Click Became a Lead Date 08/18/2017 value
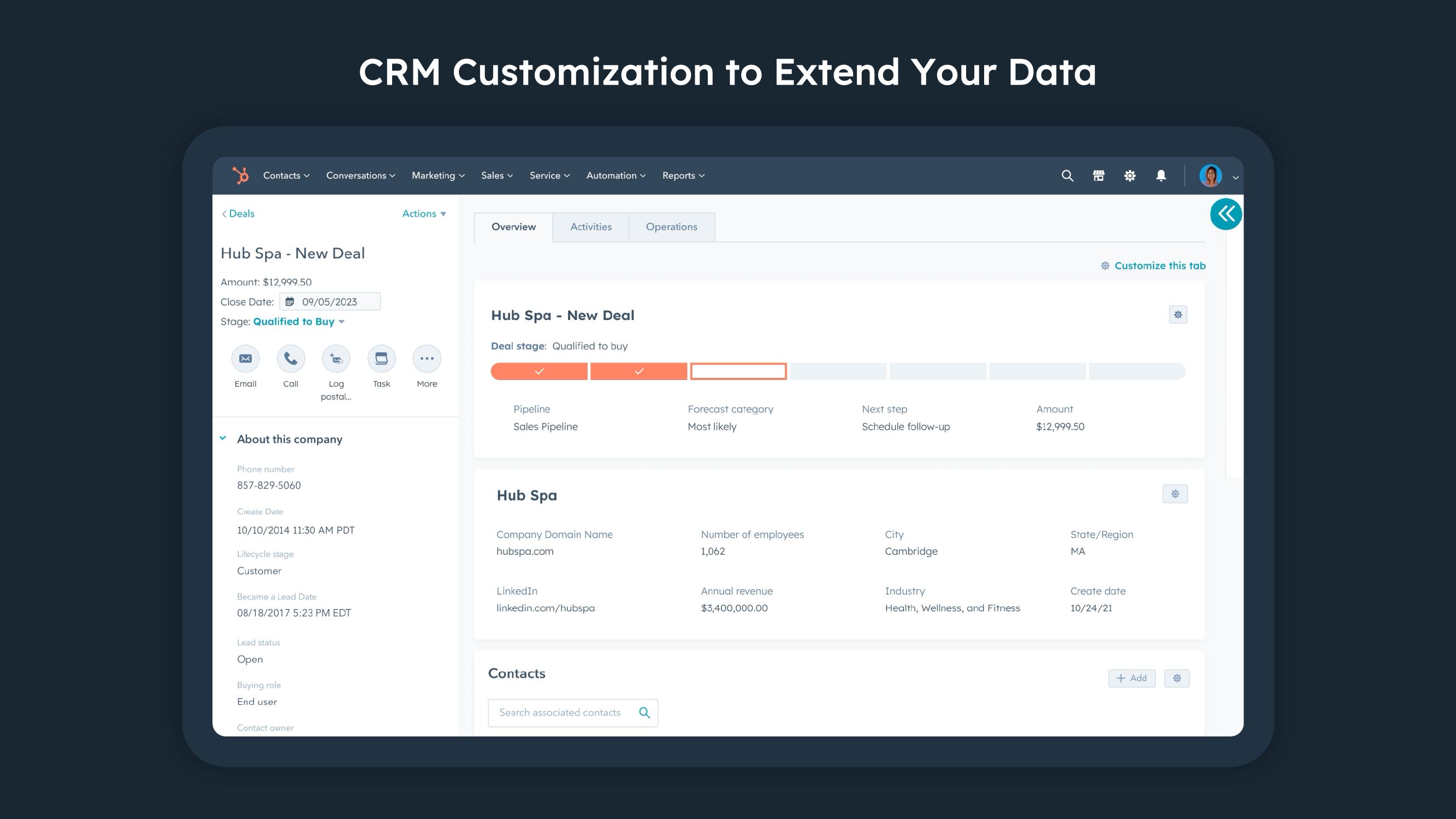This screenshot has height=819, width=1456. click(x=294, y=613)
